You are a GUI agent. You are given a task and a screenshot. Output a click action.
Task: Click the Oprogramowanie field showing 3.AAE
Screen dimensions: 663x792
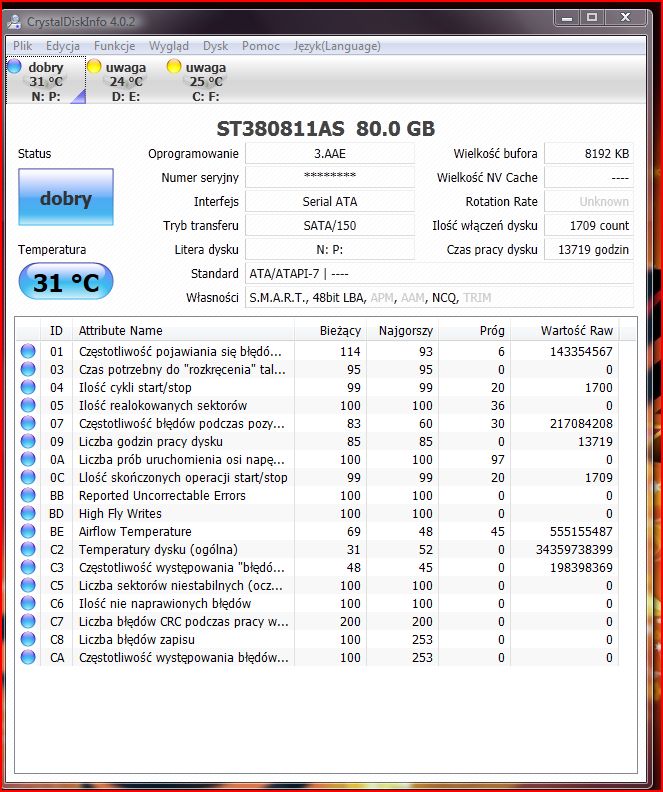tap(330, 154)
